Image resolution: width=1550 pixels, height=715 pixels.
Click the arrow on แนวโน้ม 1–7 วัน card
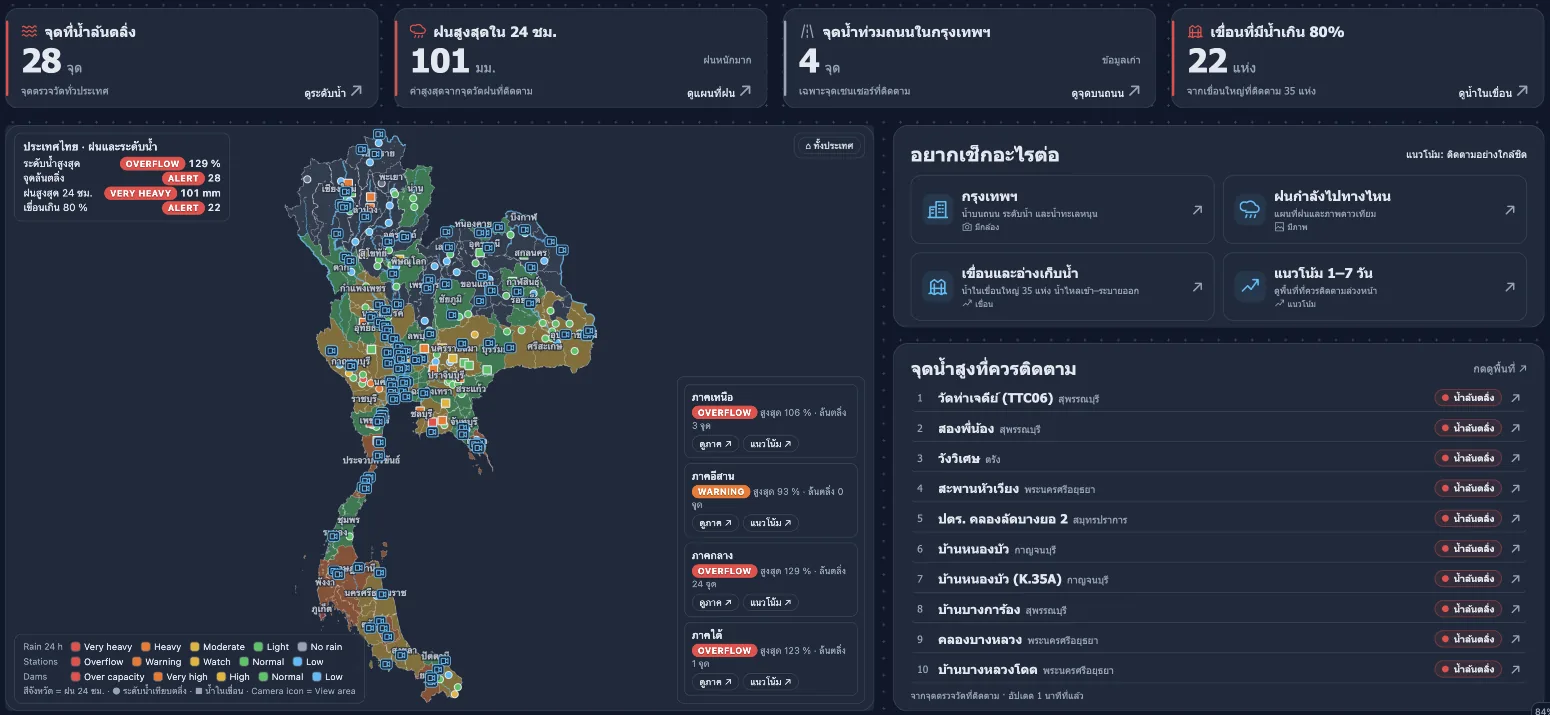(1510, 287)
